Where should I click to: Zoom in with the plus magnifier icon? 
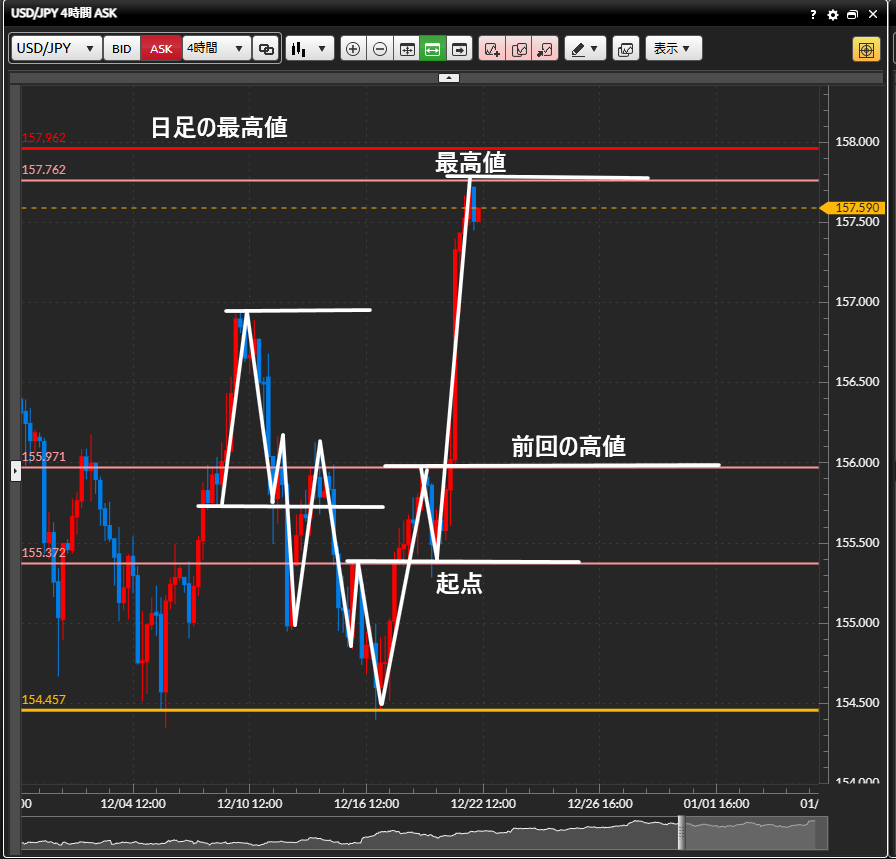tap(353, 49)
